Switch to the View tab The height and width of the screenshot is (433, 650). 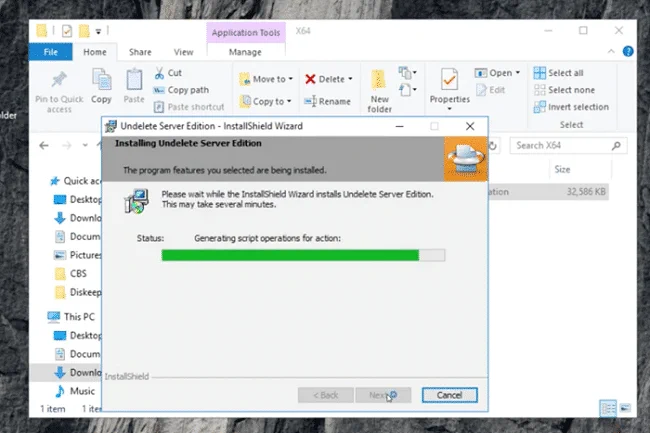coord(183,52)
